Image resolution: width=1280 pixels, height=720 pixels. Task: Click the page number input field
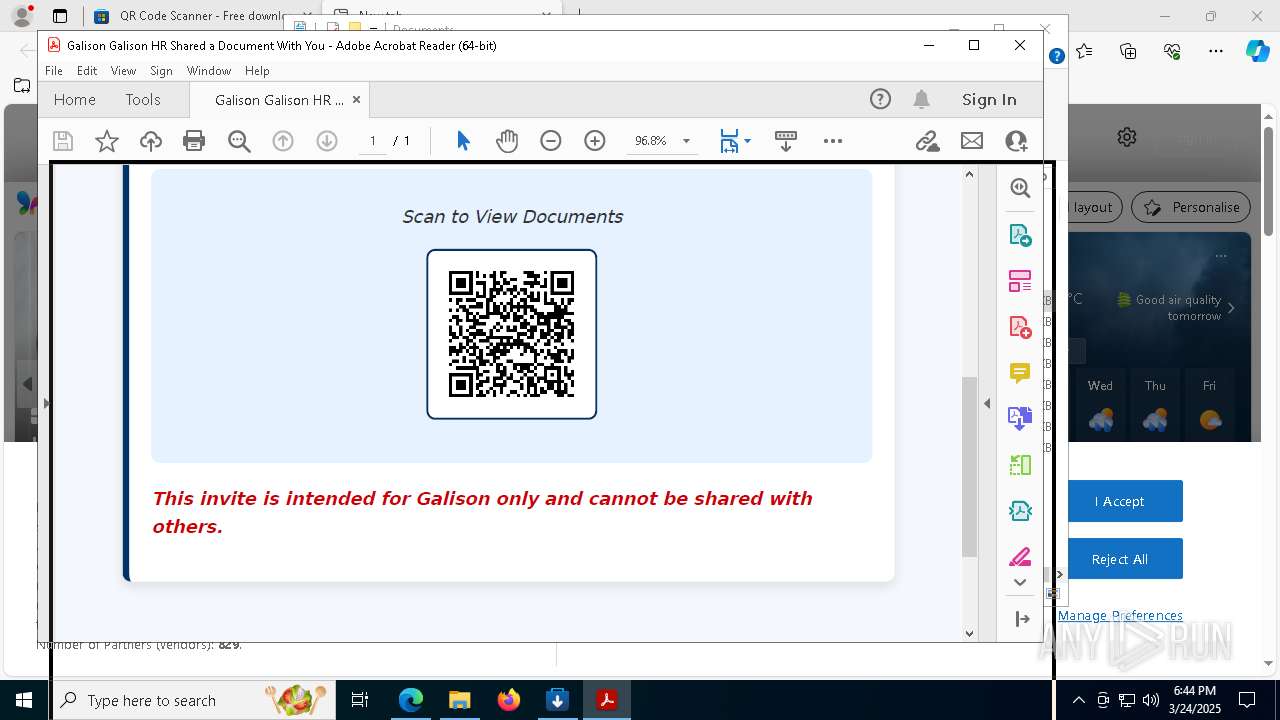373,141
